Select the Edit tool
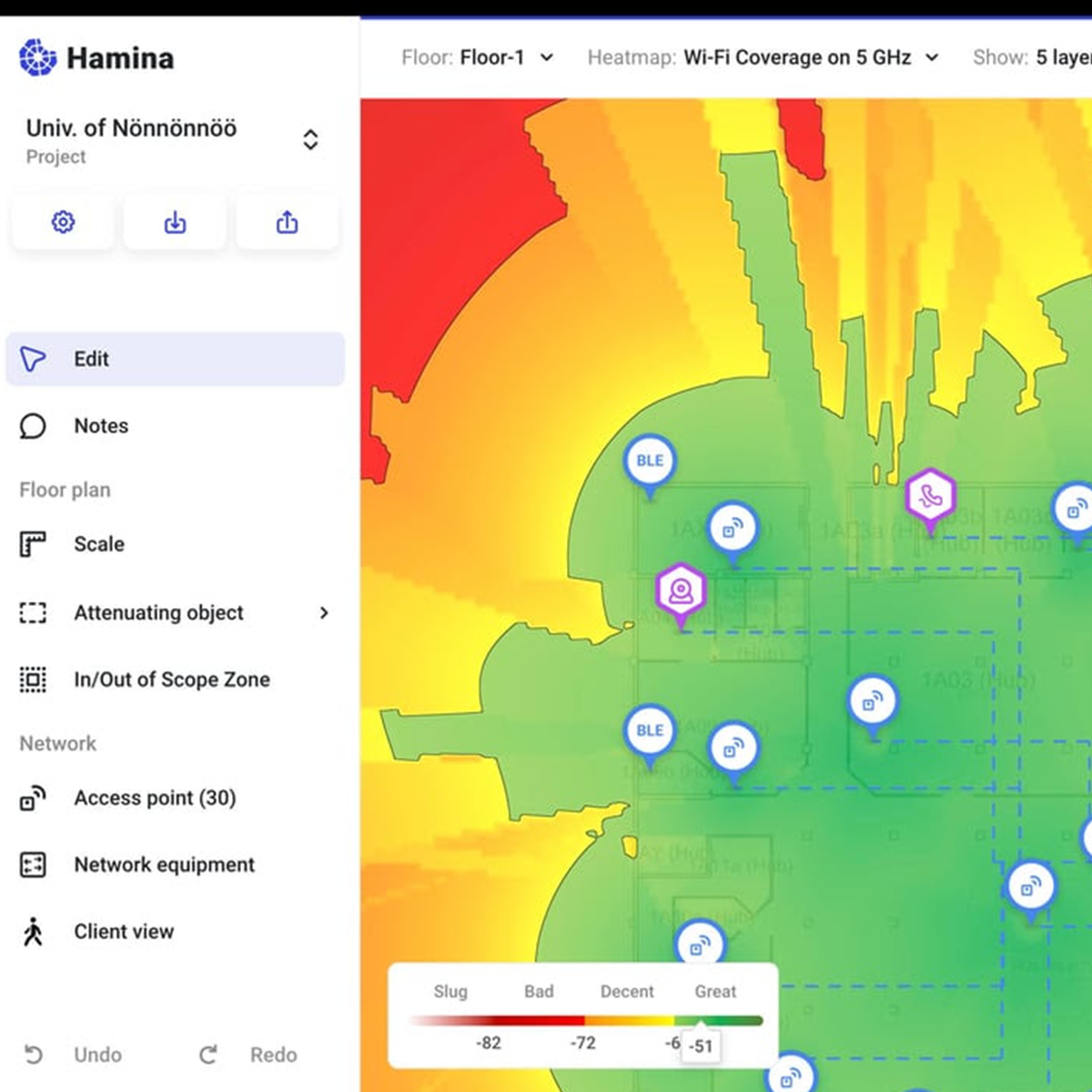The height and width of the screenshot is (1092, 1092). click(91, 359)
